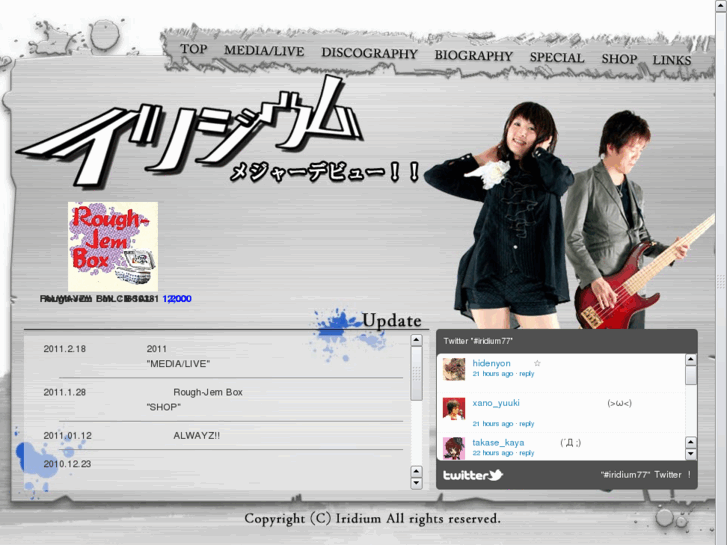Open hidenyon's 21 hours ago timestamp
Screen dimensions: 727x545
coord(492,374)
